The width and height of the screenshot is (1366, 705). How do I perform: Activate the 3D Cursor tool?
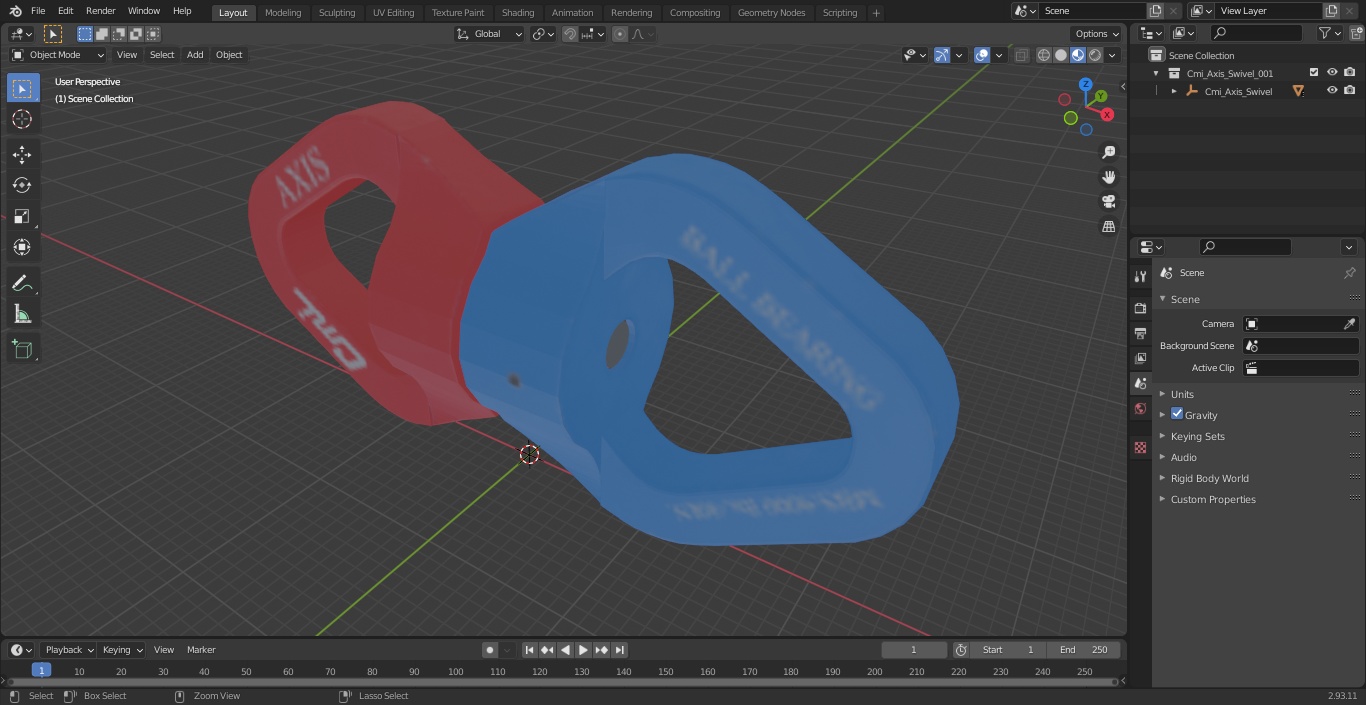coord(22,119)
